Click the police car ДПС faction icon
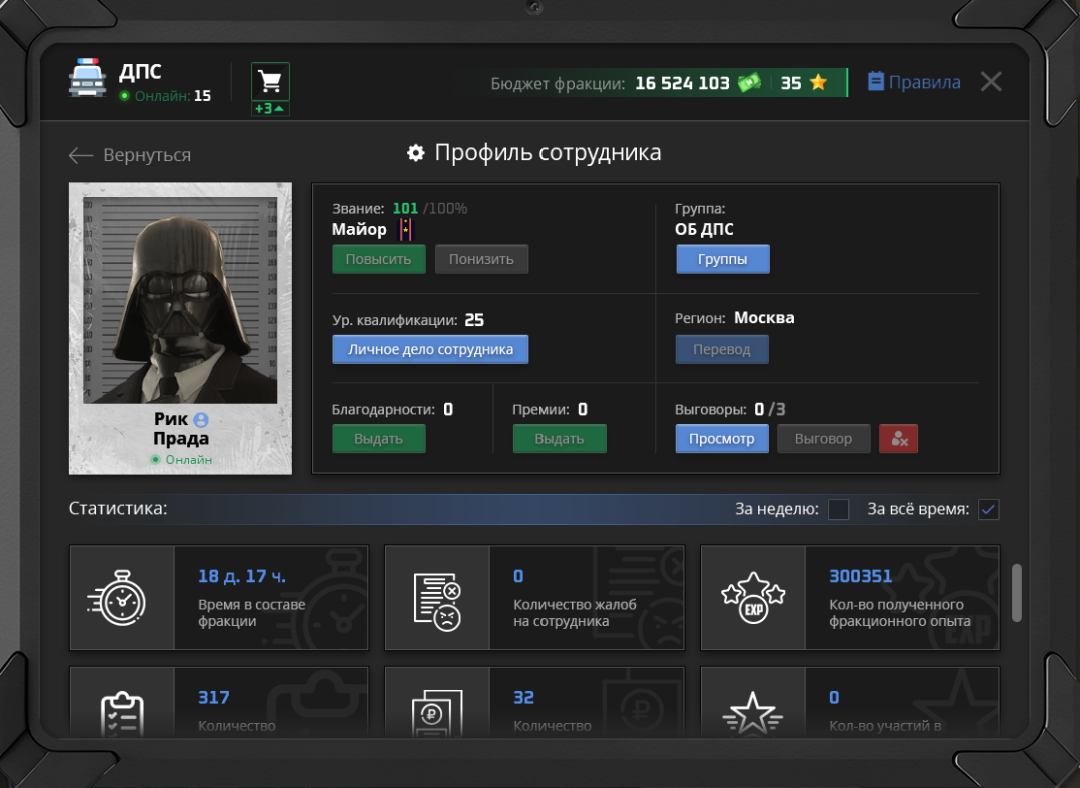1080x788 pixels. tap(87, 77)
